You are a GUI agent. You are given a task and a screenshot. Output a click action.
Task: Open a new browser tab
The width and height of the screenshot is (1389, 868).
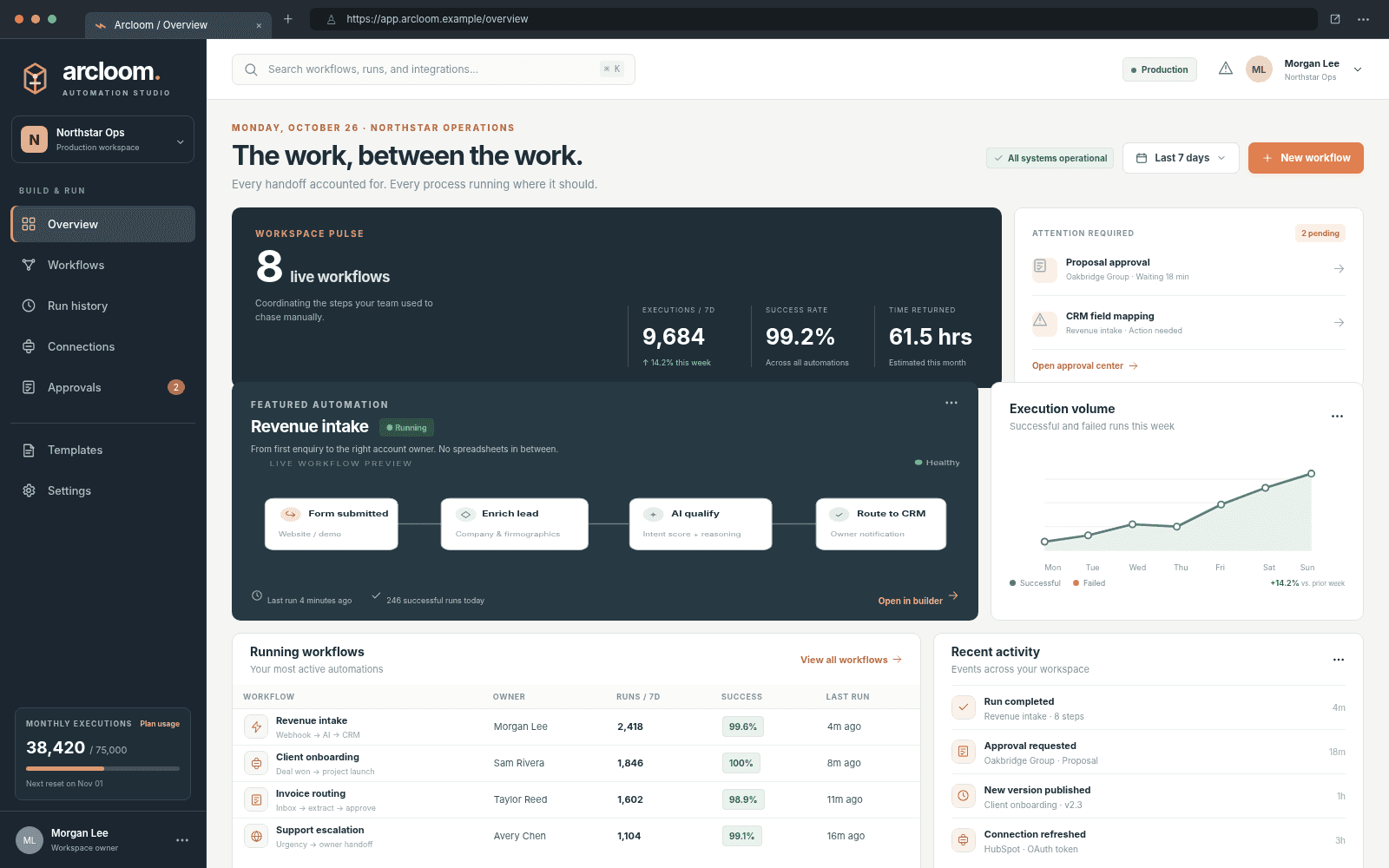pos(288,19)
